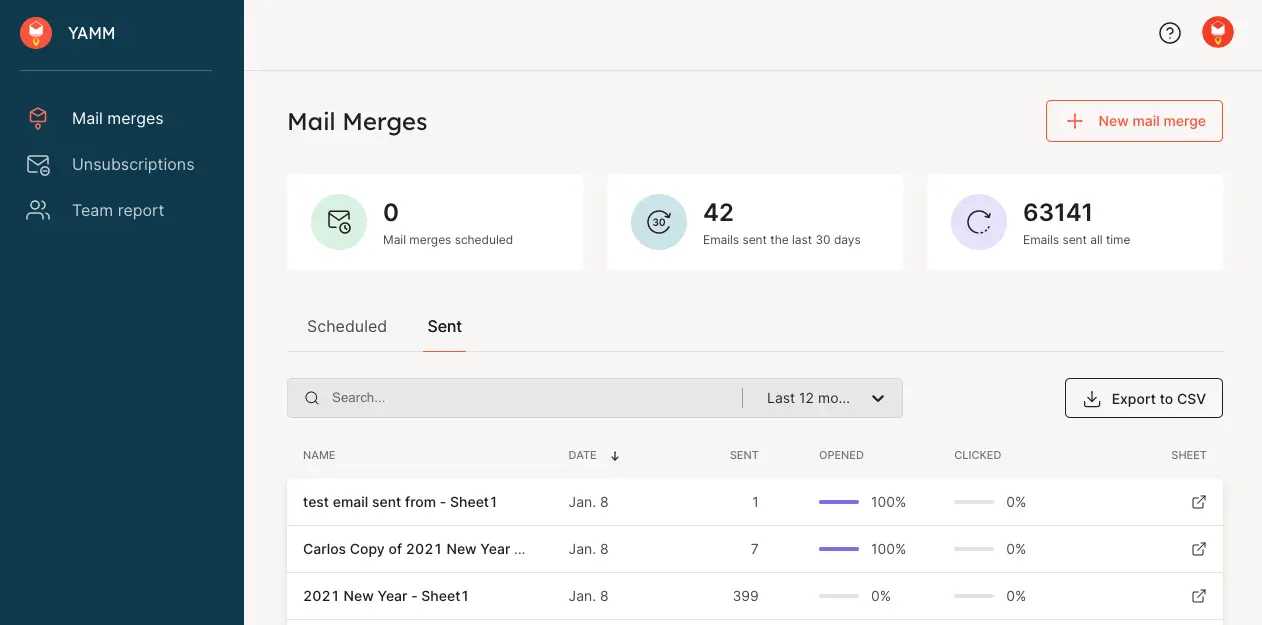Click the 30-day emails sent icon
Image resolution: width=1262 pixels, height=625 pixels.
tap(659, 222)
